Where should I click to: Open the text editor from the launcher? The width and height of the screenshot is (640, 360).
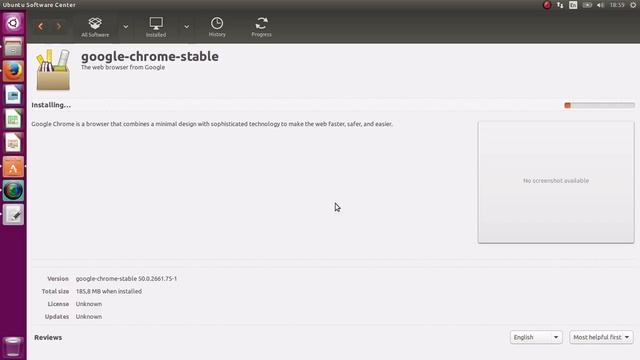(x=13, y=215)
